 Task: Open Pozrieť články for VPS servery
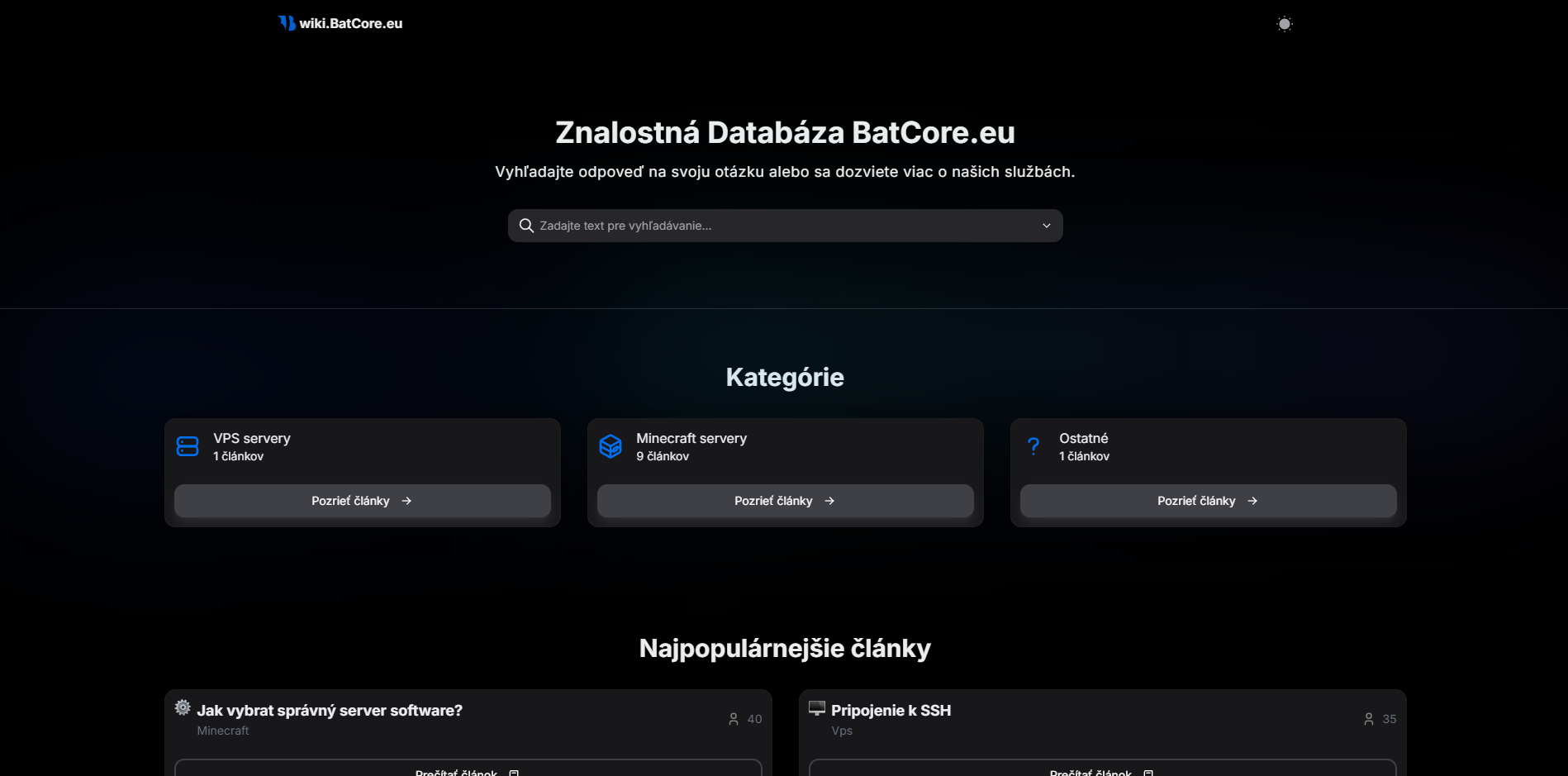tap(363, 501)
